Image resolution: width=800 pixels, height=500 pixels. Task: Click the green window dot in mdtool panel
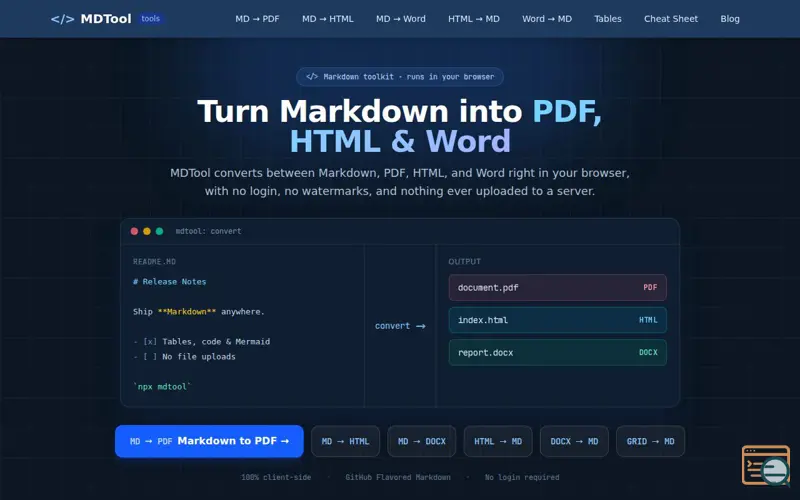(159, 231)
